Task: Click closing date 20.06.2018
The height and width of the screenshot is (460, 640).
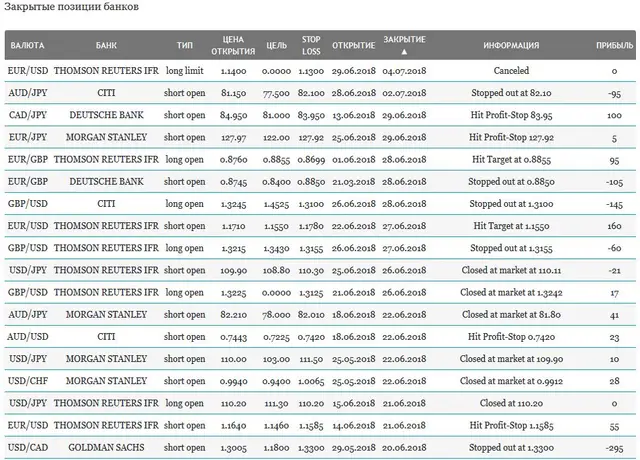Action: pyautogui.click(x=404, y=448)
